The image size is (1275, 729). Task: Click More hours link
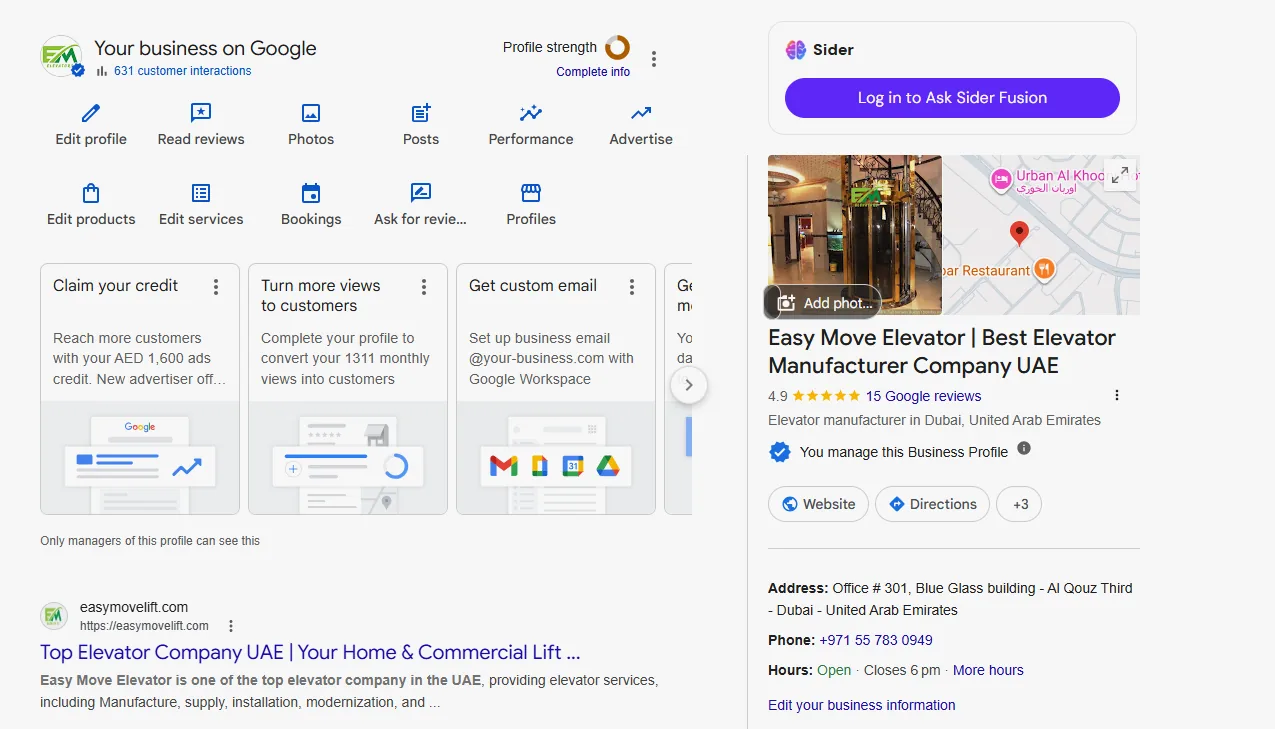pos(988,670)
